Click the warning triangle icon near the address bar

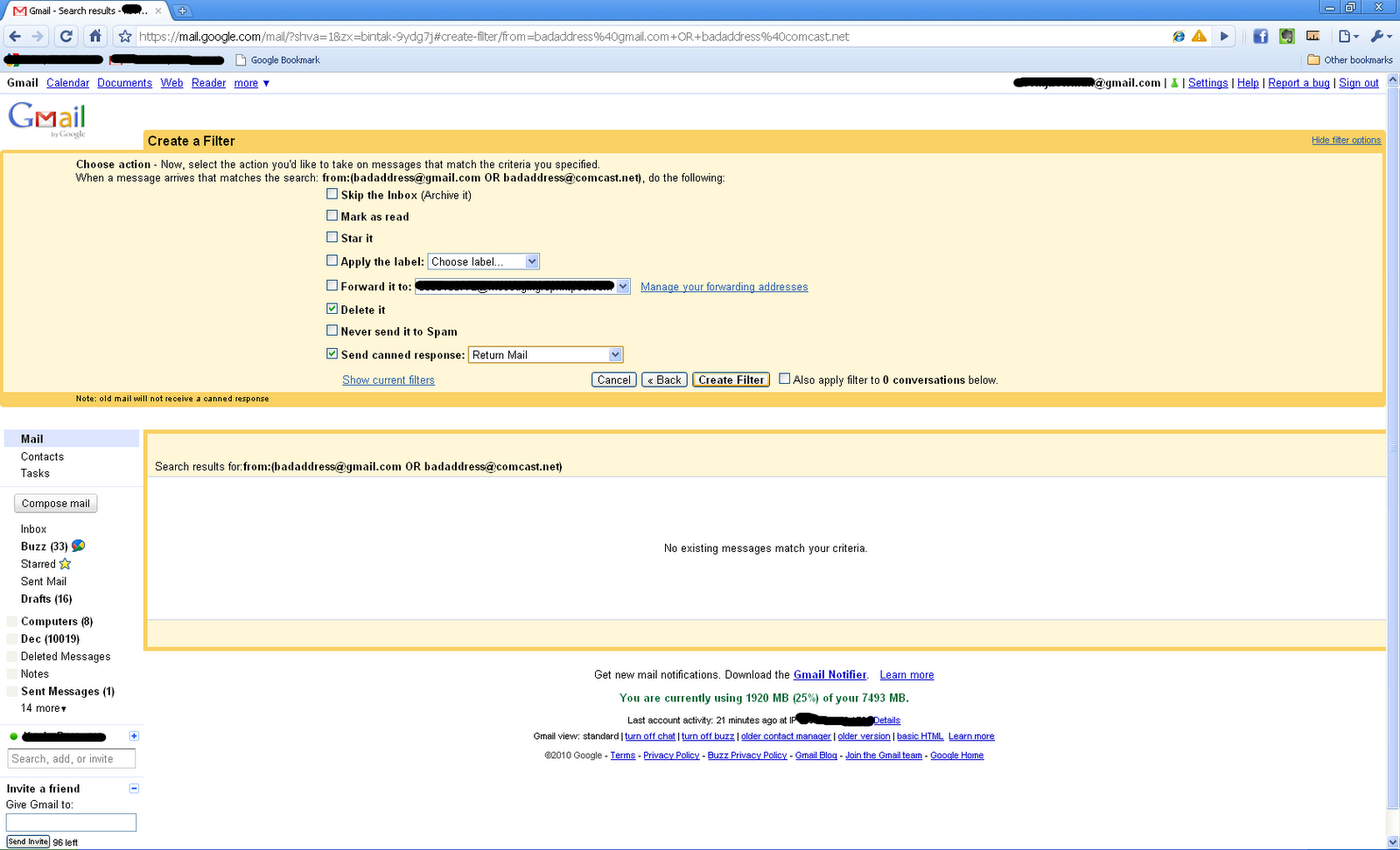[1198, 37]
